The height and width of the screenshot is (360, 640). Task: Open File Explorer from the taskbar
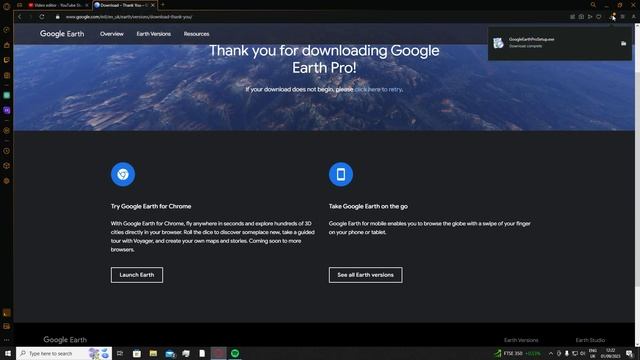coord(153,353)
